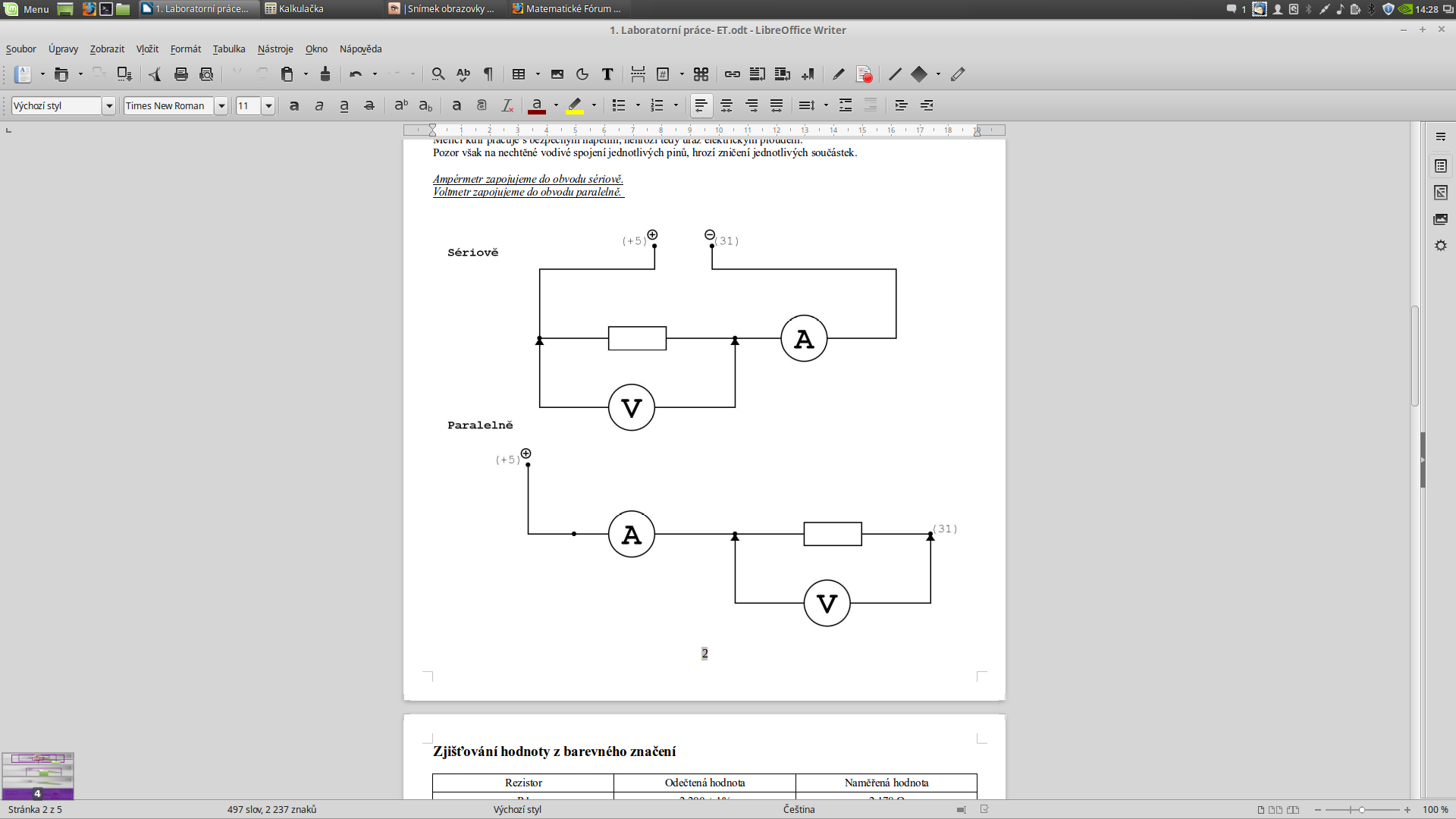Toggle underline formatting
Viewport: 1456px width, 819px height.
(x=344, y=105)
